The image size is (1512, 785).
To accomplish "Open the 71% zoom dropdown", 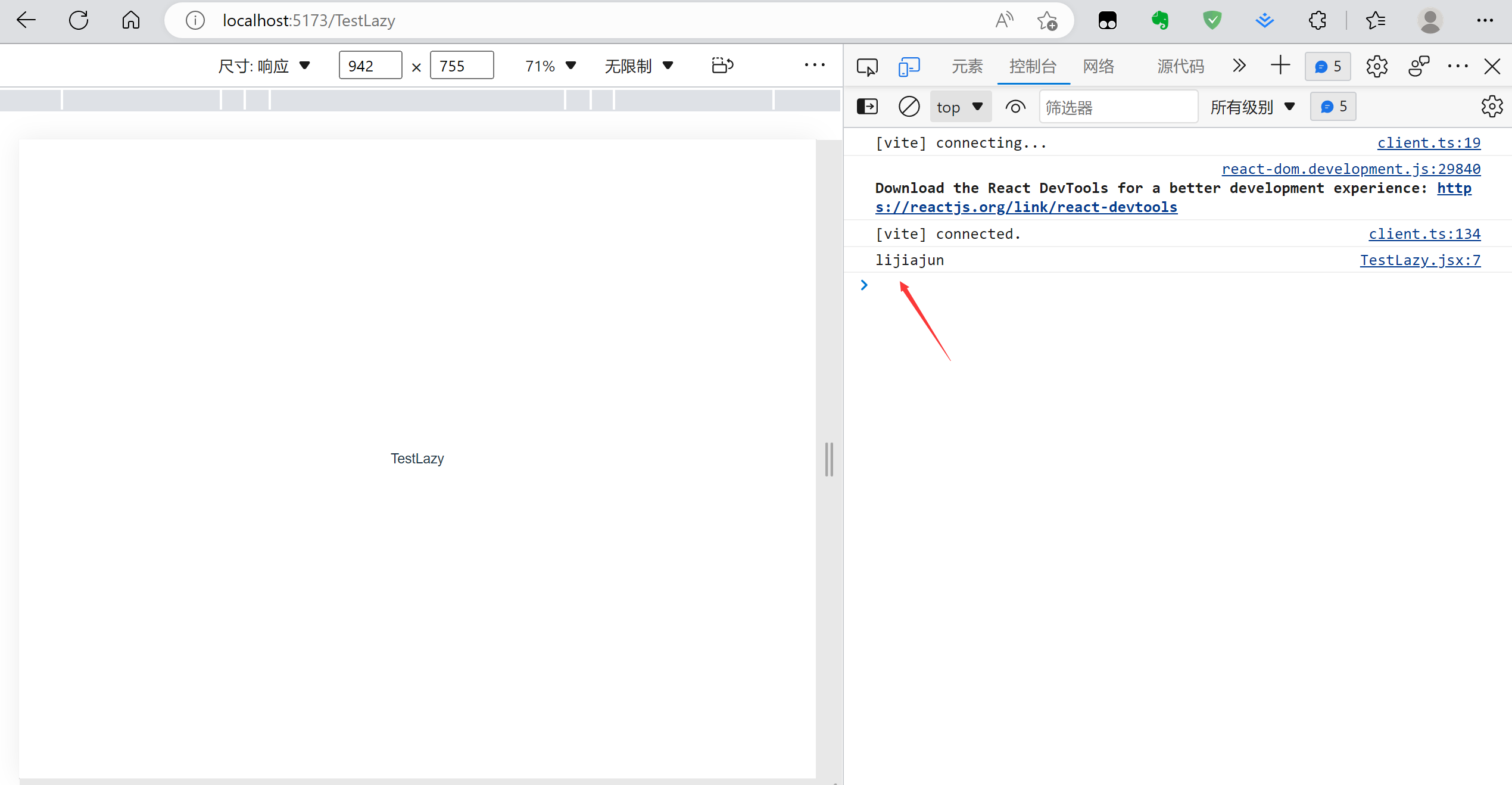I will 551,66.
